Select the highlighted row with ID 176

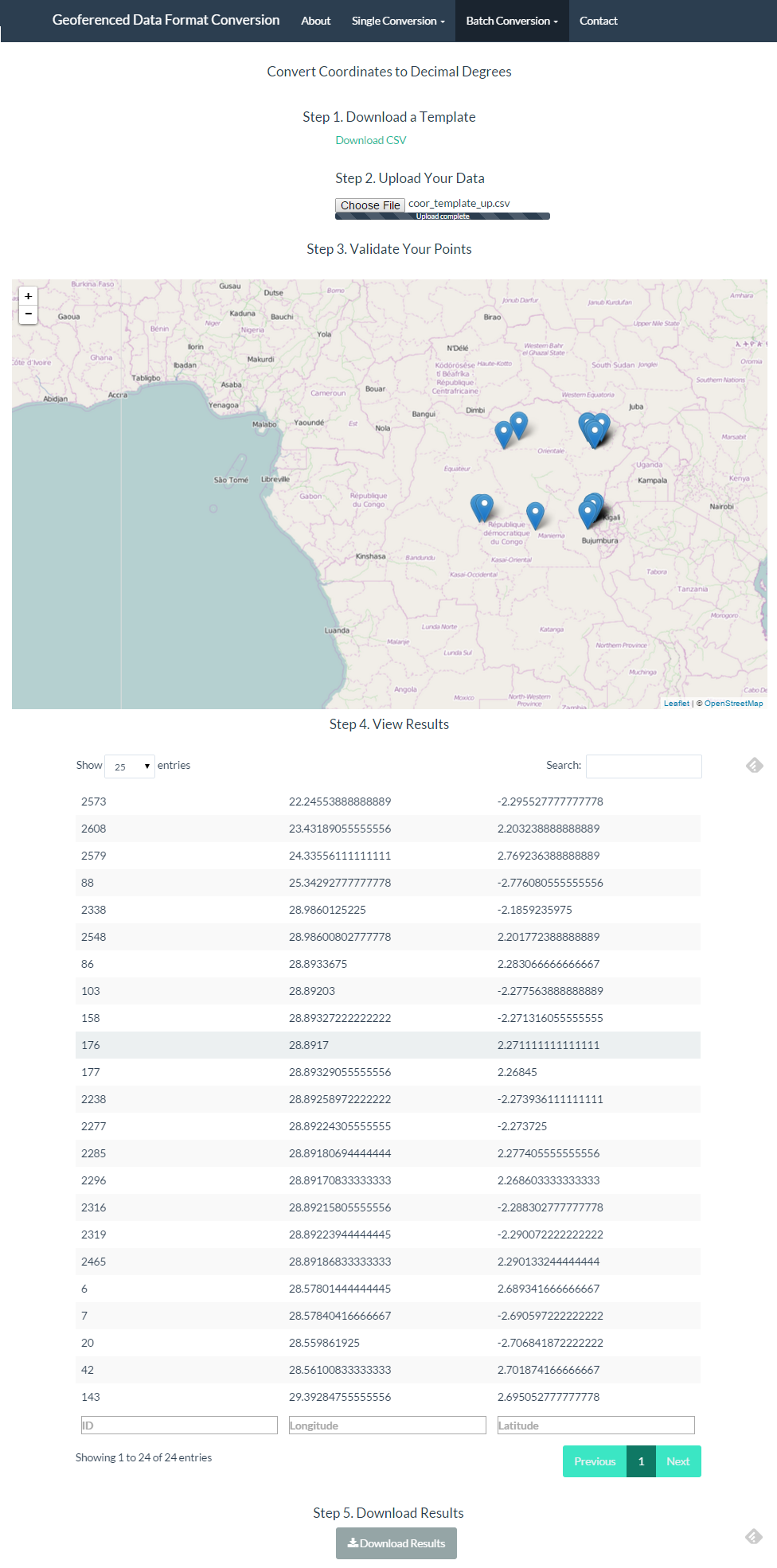(388, 1045)
